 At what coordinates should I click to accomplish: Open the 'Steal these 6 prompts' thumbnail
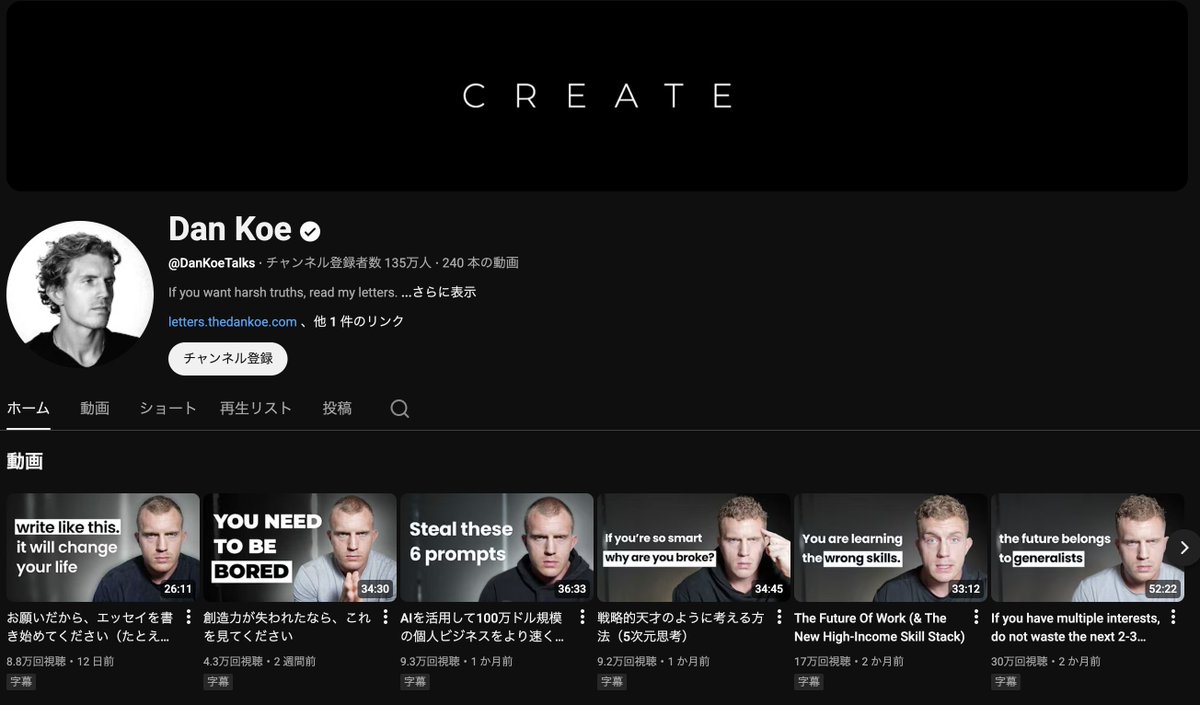click(497, 547)
